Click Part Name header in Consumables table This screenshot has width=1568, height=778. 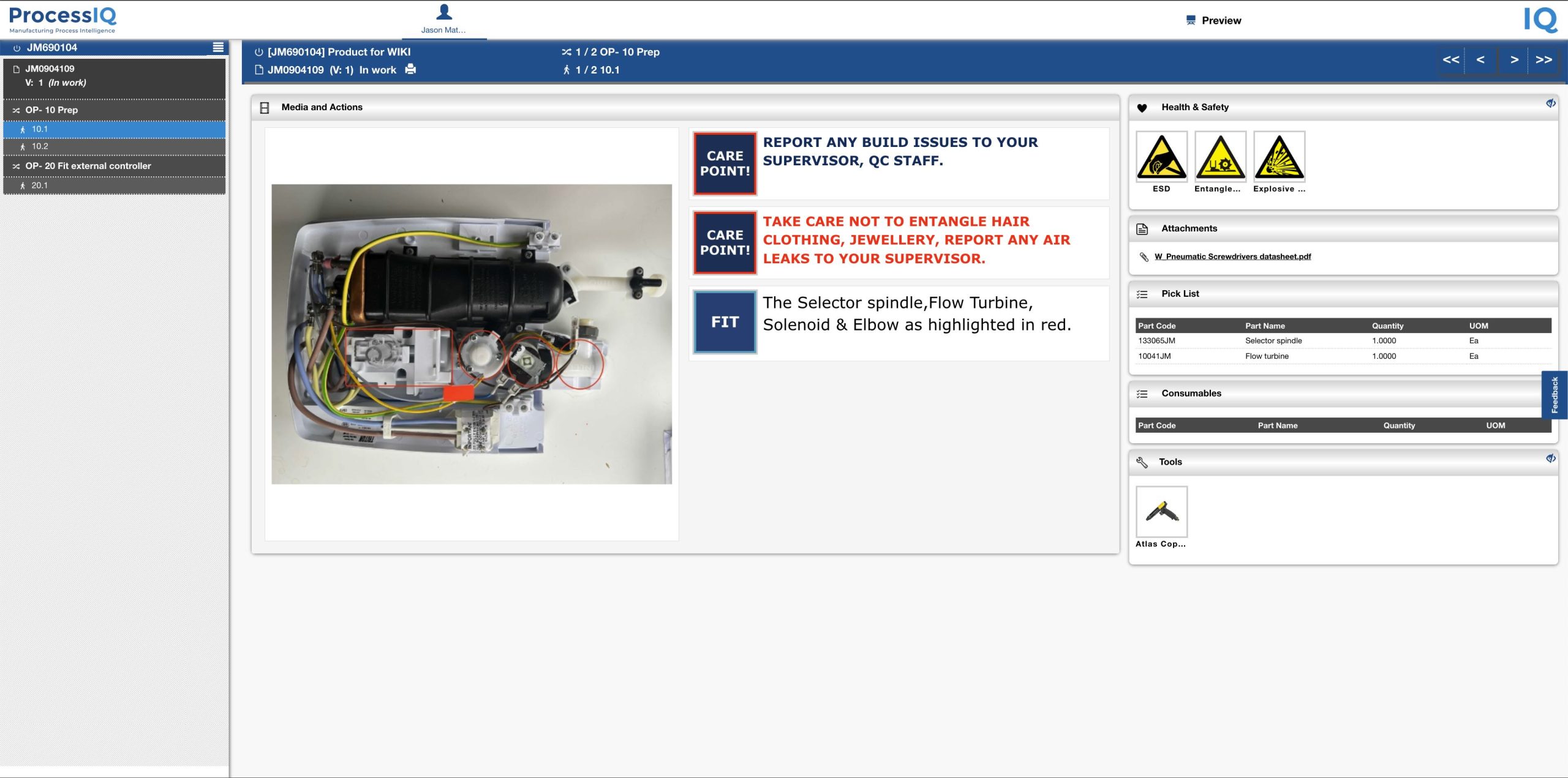(1278, 425)
